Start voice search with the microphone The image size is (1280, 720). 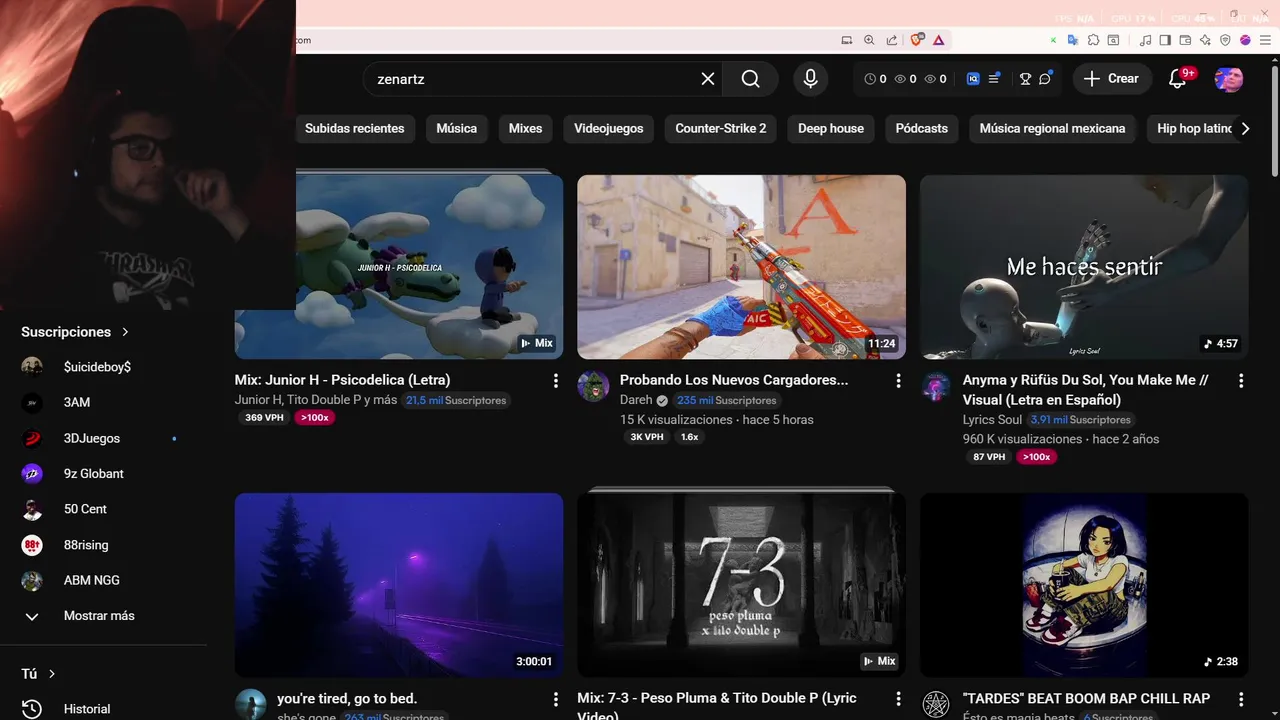pyautogui.click(x=810, y=79)
